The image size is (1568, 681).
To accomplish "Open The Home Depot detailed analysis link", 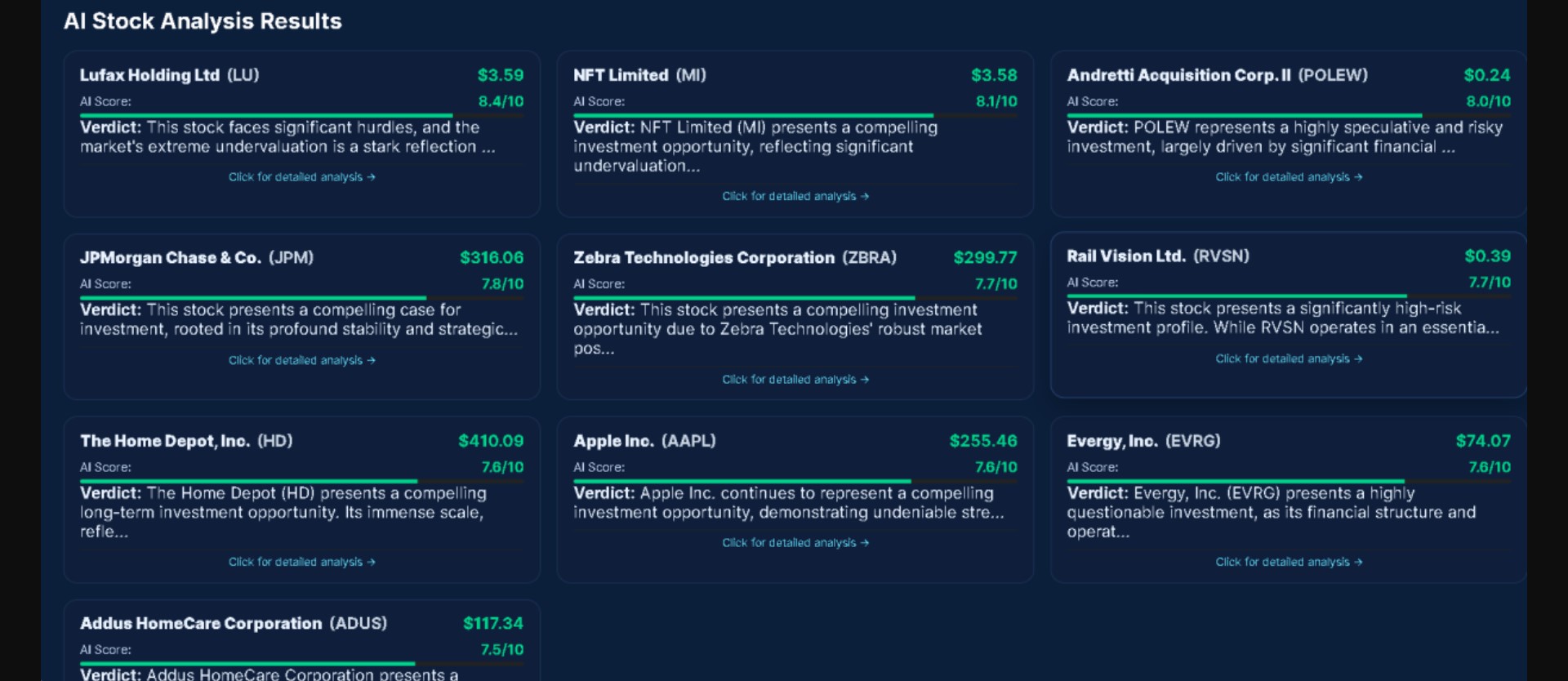I will [x=301, y=562].
